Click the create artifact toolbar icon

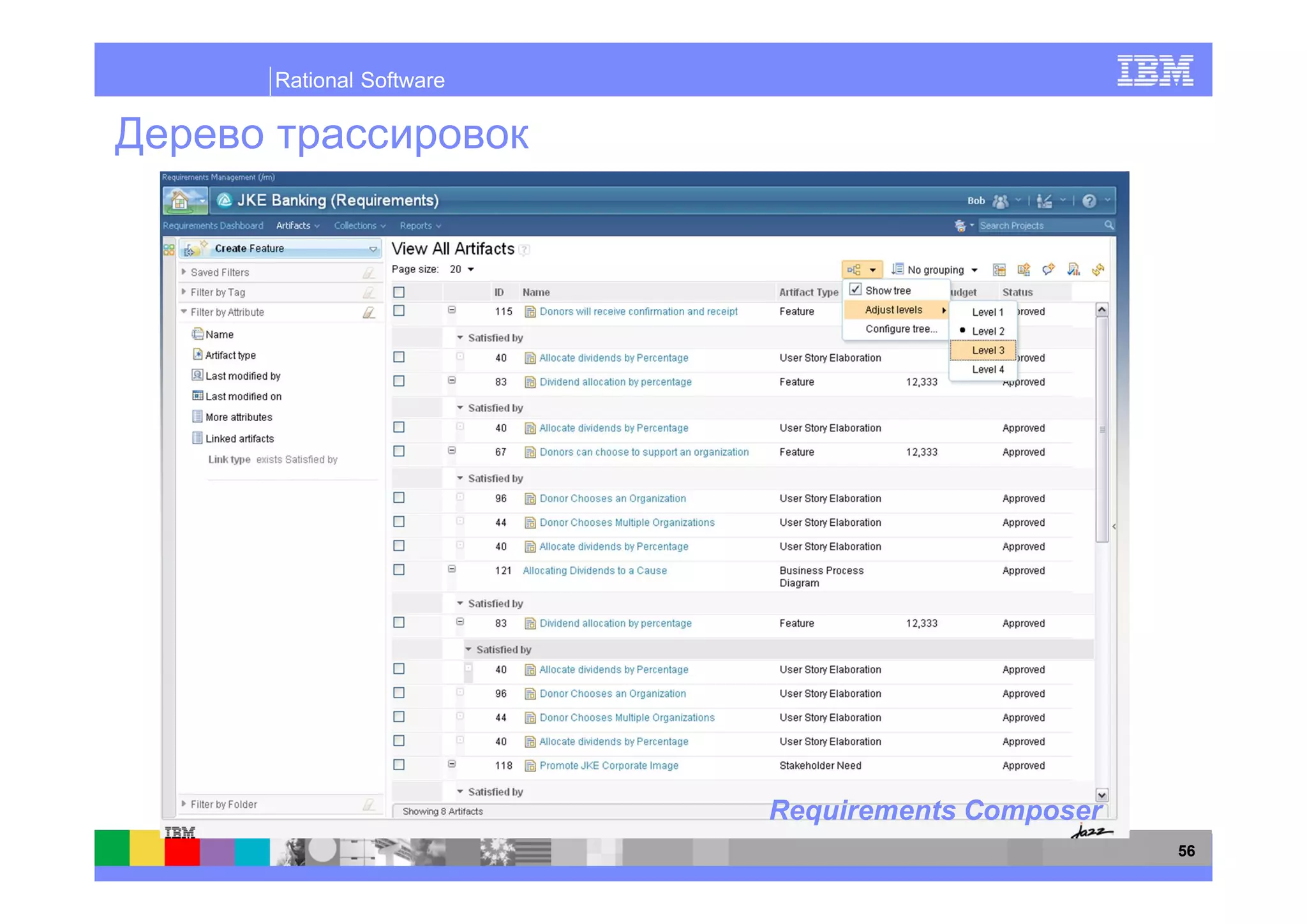coord(1024,270)
